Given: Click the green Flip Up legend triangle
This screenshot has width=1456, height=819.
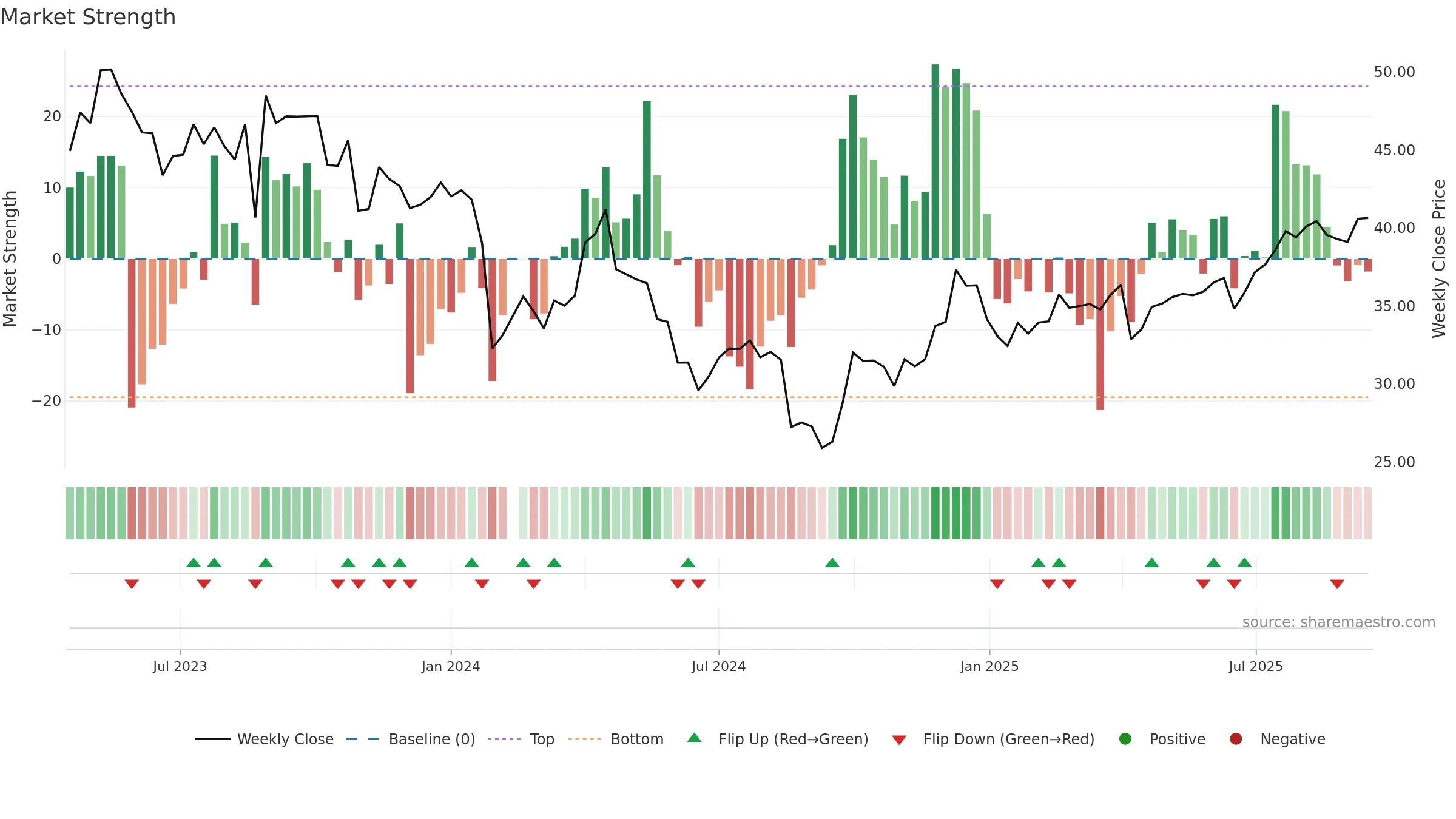Looking at the screenshot, I should tap(694, 738).
